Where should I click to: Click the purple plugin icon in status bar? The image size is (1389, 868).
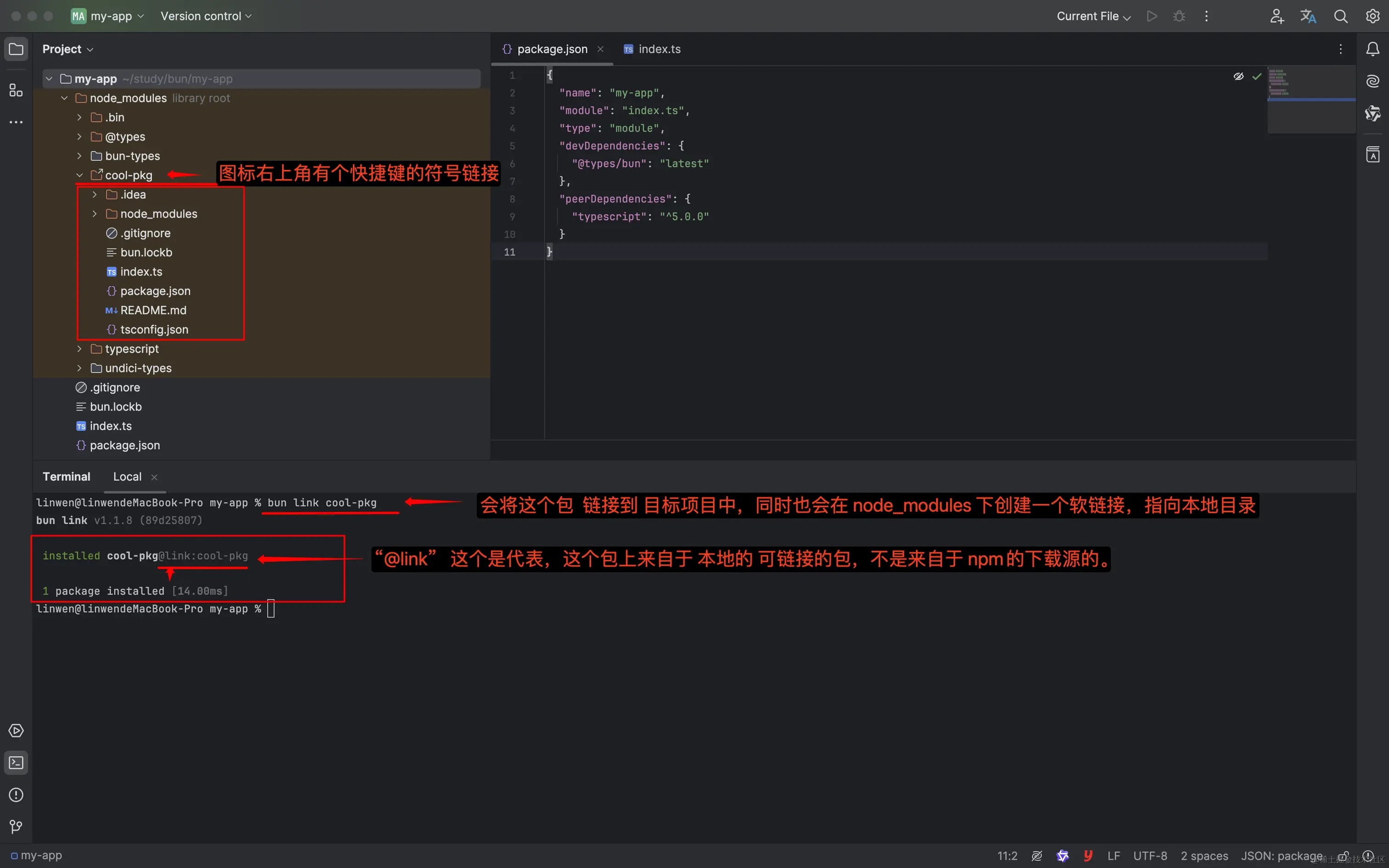pos(1062,855)
